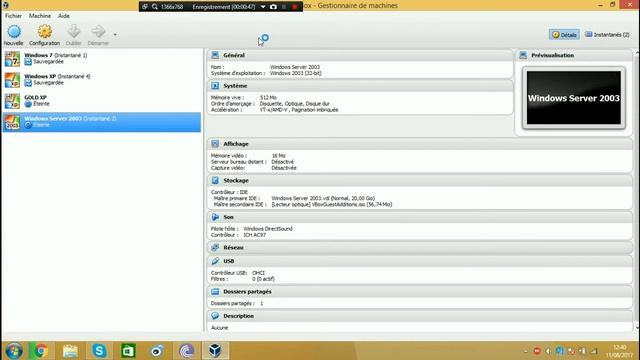Click the Dossiers partagés folder icon
Screen dimensions: 640x360
215,292
